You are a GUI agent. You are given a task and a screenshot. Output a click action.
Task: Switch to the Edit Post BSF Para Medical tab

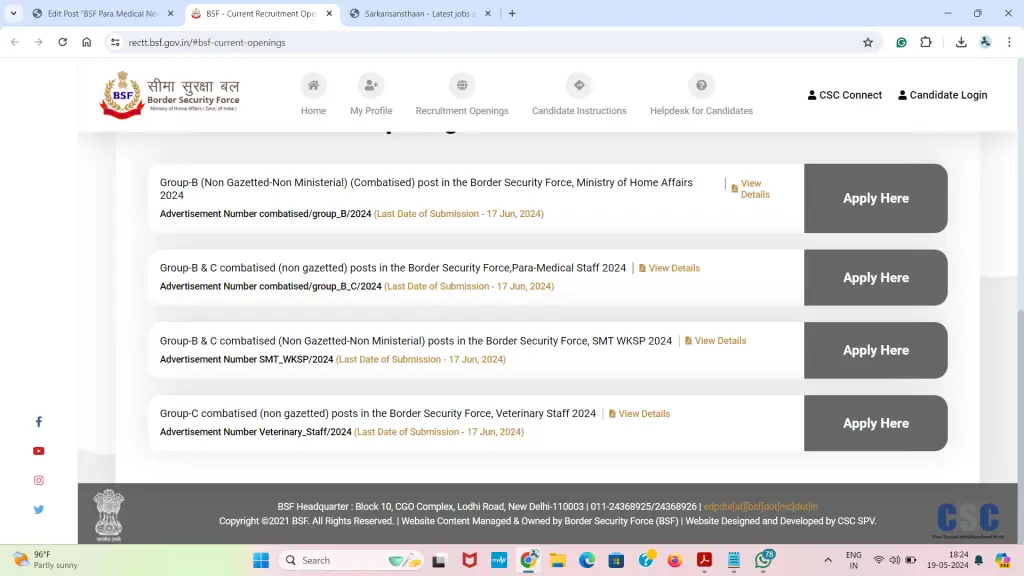point(102,14)
